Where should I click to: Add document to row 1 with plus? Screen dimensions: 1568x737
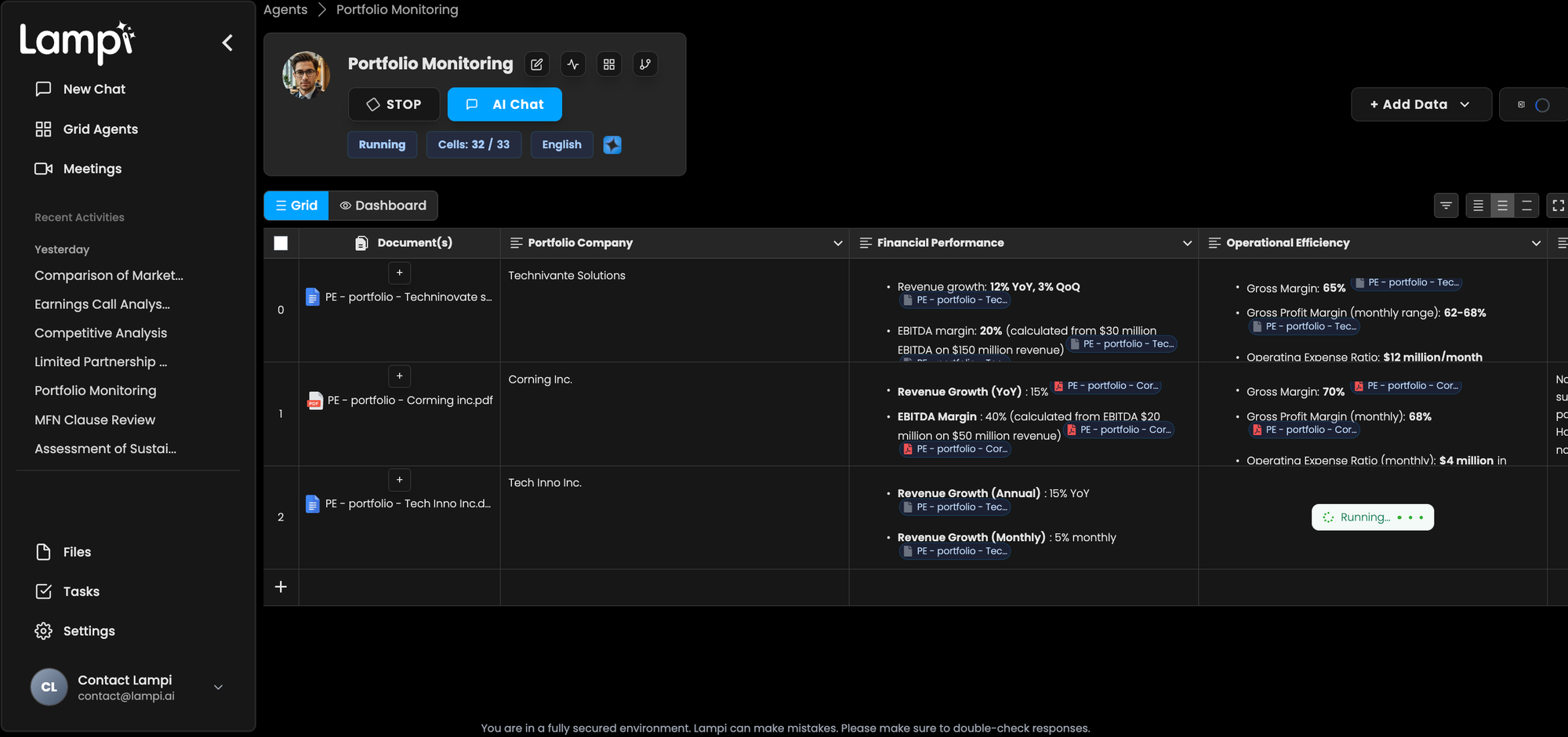pyautogui.click(x=399, y=376)
